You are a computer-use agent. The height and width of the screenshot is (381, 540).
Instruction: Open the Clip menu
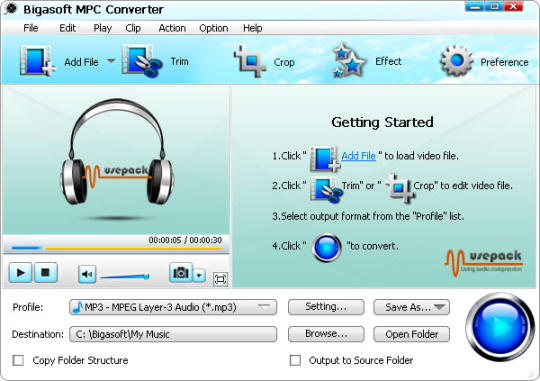pyautogui.click(x=133, y=28)
